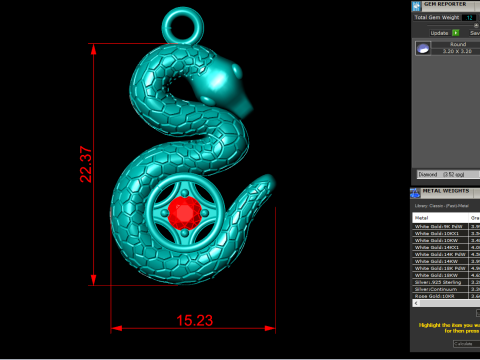Select the "White Gold:14K PdW" row
This screenshot has width=480, height=360.
click(446, 254)
